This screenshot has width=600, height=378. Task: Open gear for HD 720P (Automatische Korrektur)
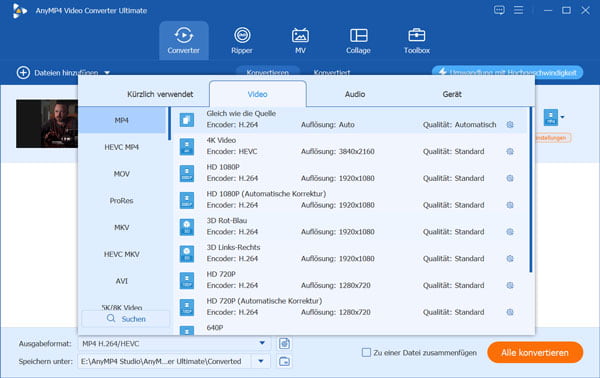(510, 312)
